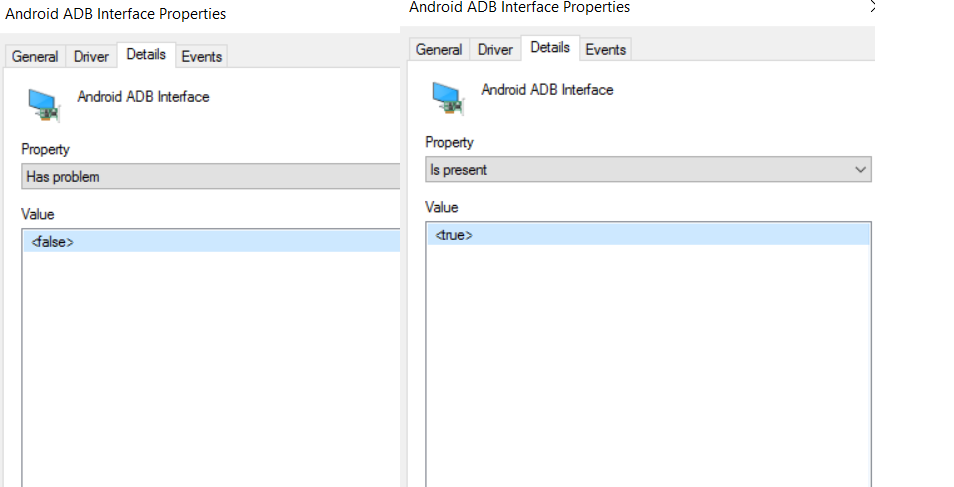Click the Android ADB Interface device icon, right window
954x487 pixels.
click(x=448, y=98)
